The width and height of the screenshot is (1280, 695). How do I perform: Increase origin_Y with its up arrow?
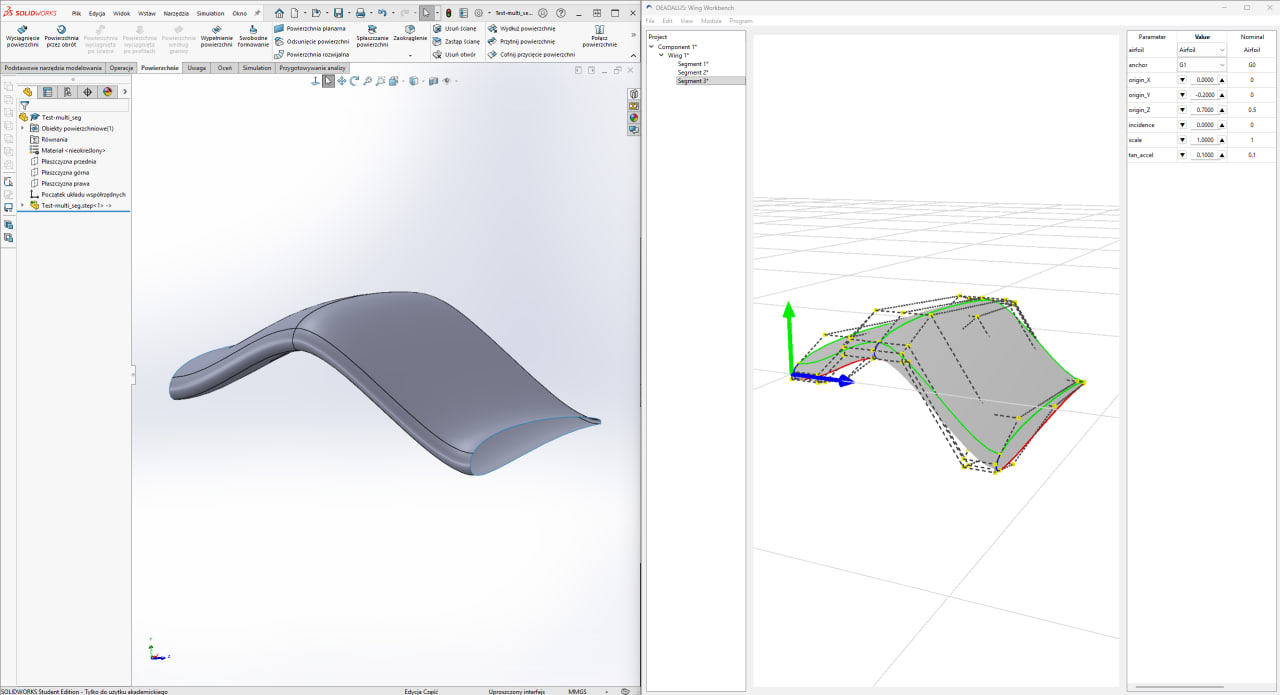click(1221, 95)
